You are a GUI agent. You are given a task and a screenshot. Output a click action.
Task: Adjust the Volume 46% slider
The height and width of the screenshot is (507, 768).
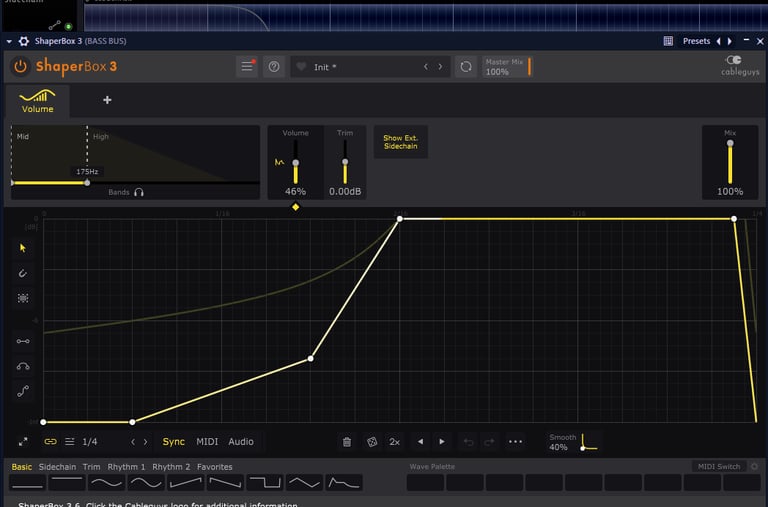295,163
